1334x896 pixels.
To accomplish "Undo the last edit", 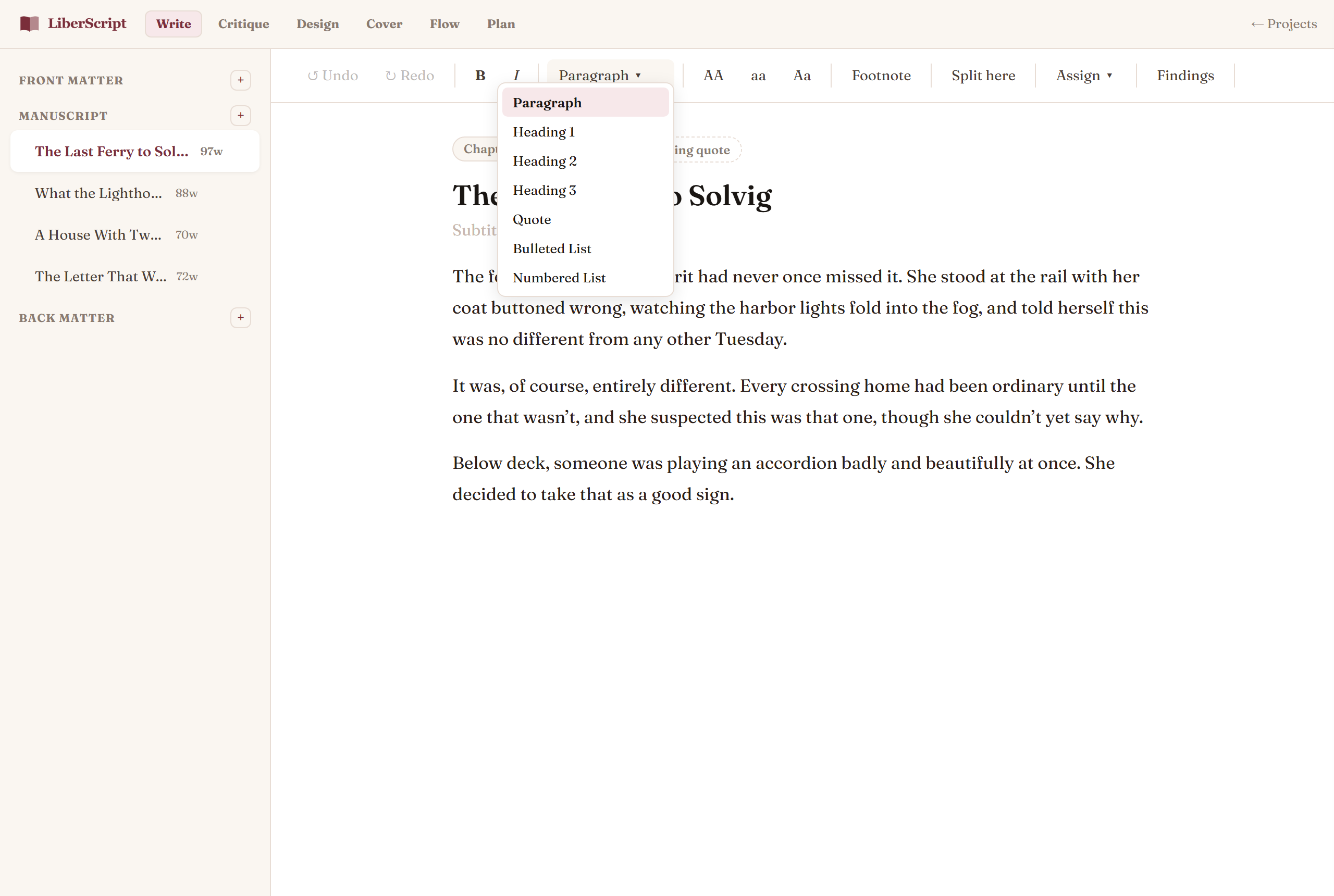I will (332, 76).
